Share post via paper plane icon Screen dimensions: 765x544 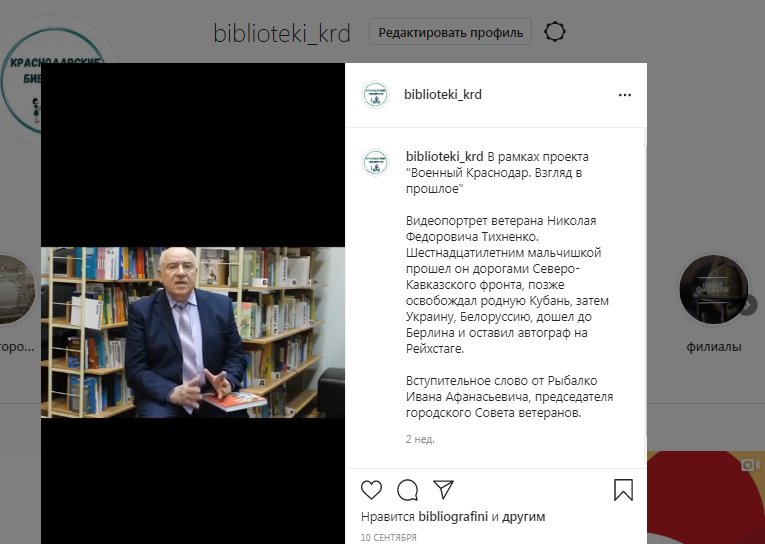(443, 489)
